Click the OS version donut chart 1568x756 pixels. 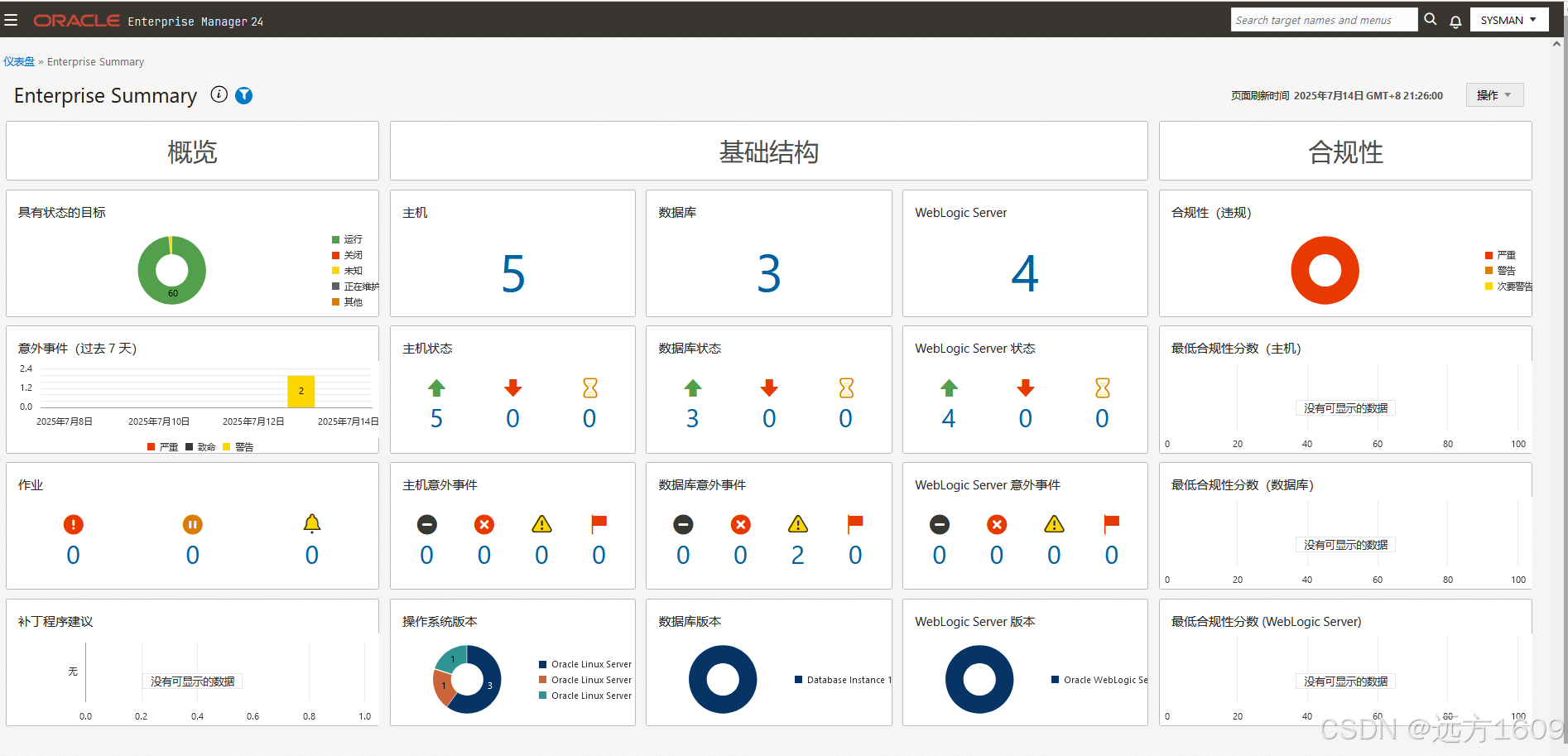[x=467, y=679]
